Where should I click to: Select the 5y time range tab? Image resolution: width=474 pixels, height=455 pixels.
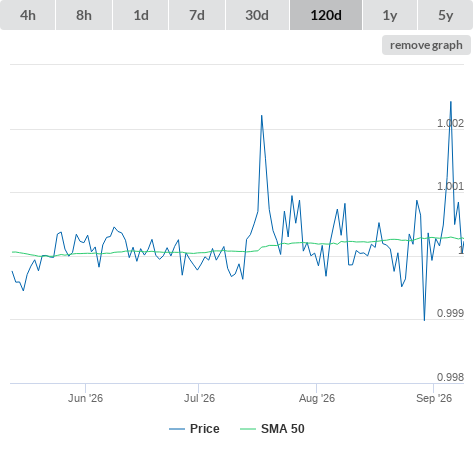pyautogui.click(x=445, y=15)
